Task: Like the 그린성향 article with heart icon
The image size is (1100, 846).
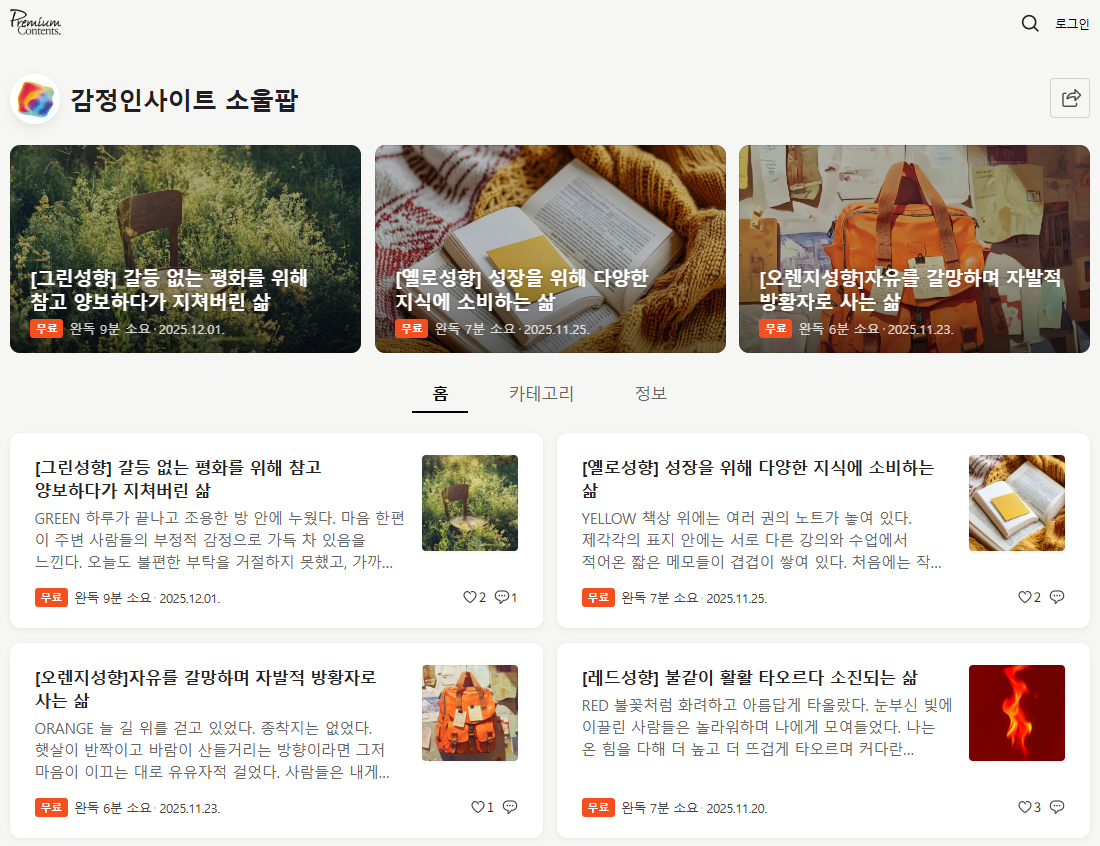Action: tap(470, 597)
